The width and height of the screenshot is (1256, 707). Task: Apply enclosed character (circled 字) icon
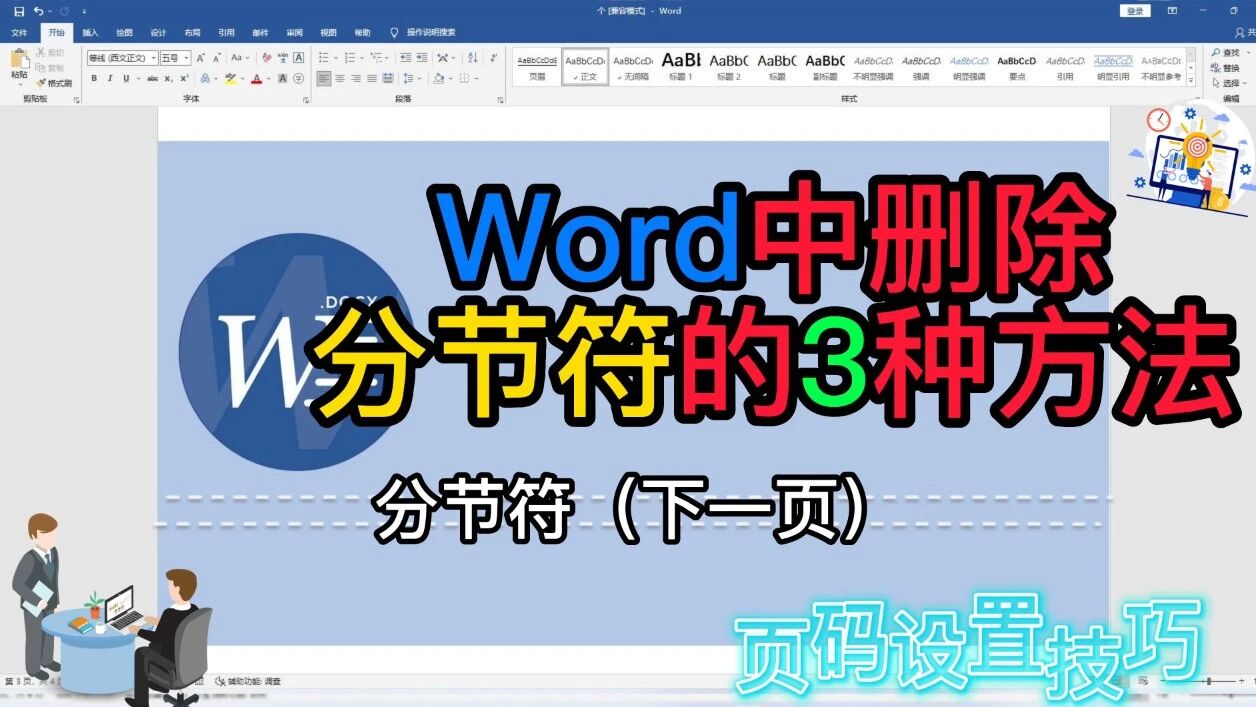coord(298,79)
